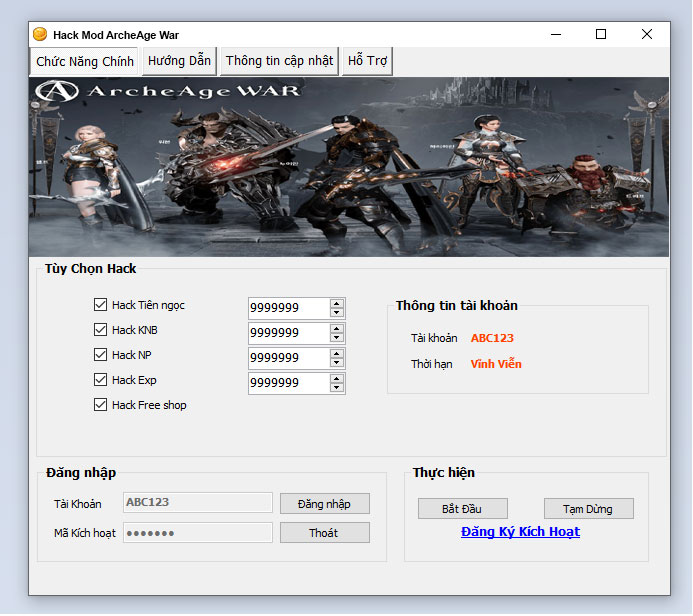
Task: Decrease Hack NP value with down arrow
Action: pyautogui.click(x=337, y=362)
